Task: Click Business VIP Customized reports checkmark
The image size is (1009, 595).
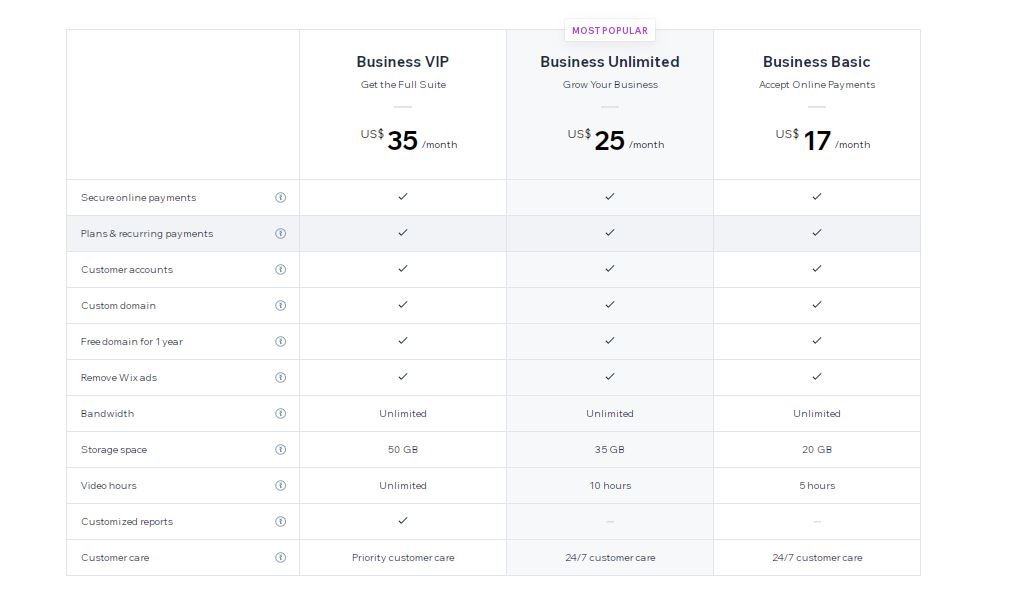Action: [x=403, y=520]
